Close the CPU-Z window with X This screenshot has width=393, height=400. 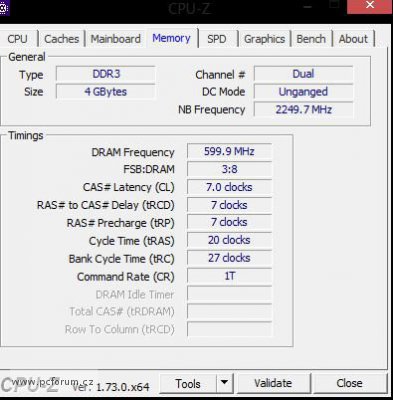370,6
